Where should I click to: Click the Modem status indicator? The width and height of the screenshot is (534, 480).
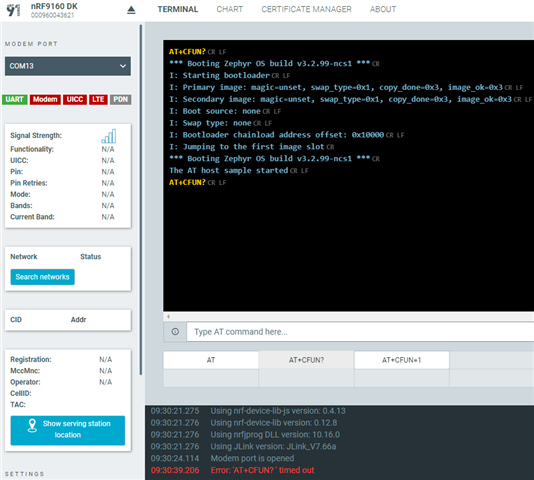click(x=45, y=99)
